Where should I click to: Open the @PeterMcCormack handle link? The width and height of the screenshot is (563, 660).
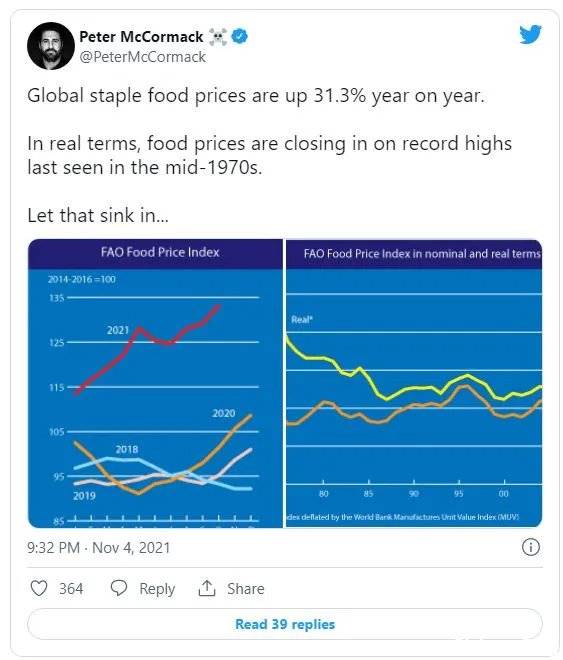point(143,57)
